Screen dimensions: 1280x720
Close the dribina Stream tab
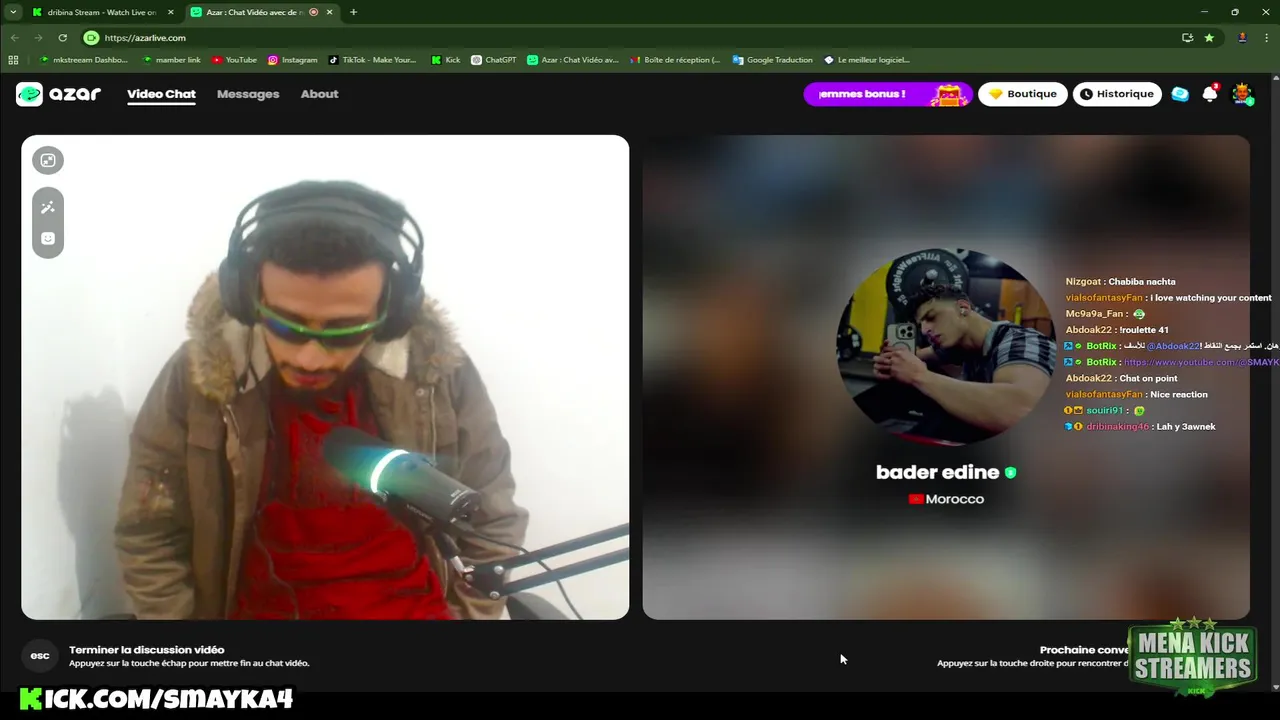(x=170, y=12)
